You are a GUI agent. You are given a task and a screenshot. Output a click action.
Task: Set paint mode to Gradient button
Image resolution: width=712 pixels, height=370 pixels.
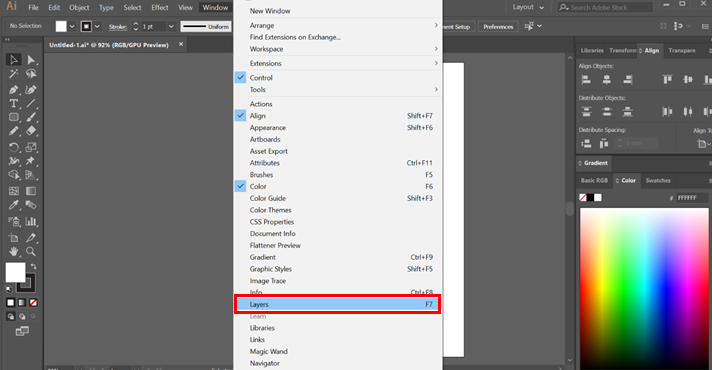point(22,302)
